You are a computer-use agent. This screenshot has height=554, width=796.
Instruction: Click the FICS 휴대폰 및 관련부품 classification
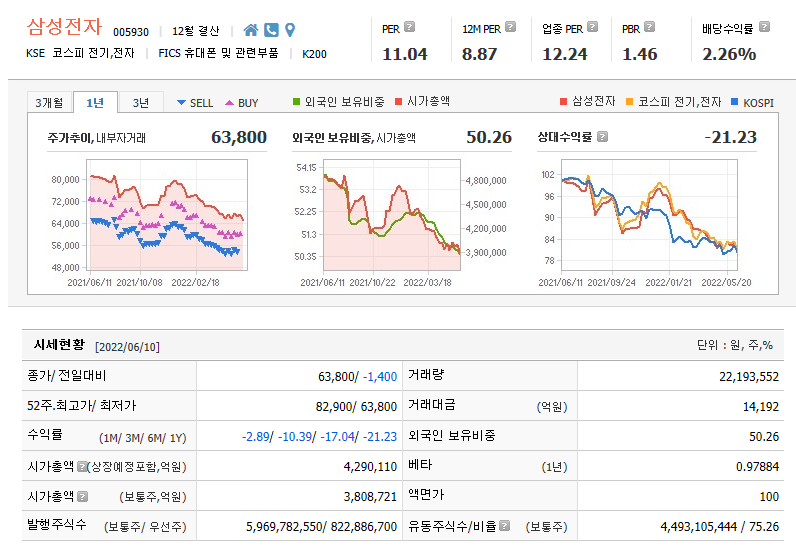coord(218,53)
